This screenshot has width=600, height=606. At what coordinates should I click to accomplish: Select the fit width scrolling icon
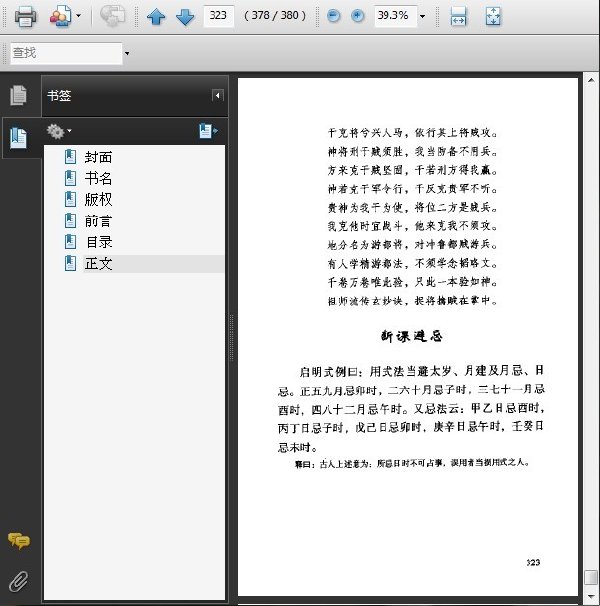[x=459, y=16]
